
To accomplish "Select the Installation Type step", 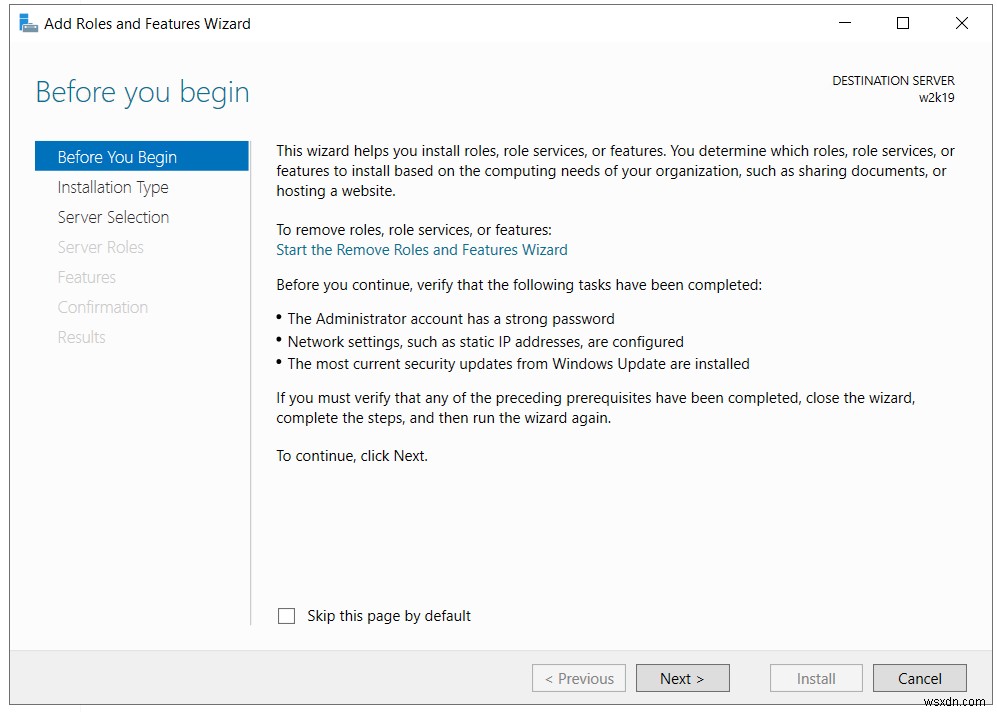I will tap(113, 187).
